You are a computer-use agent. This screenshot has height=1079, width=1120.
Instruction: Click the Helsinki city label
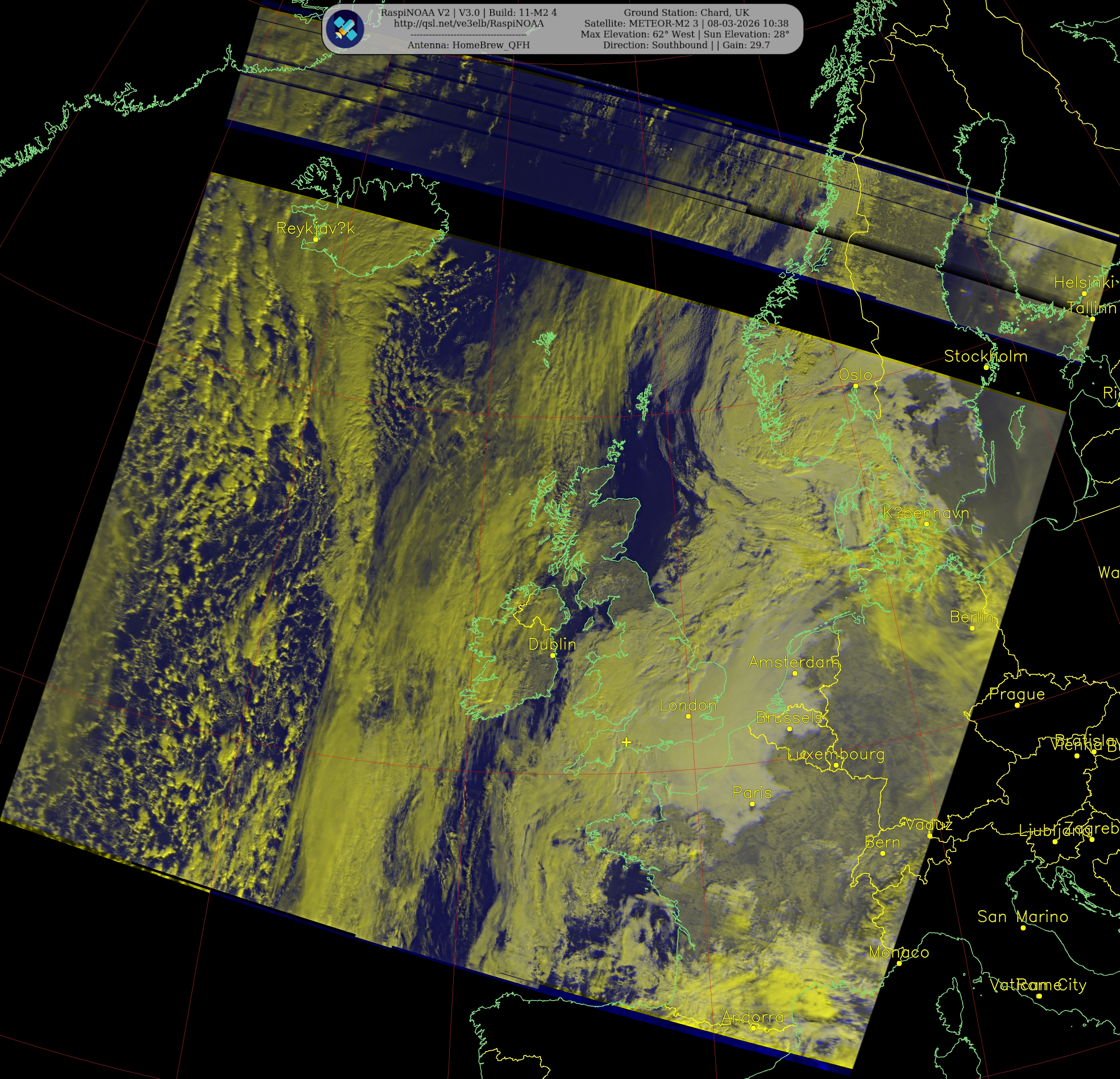[1083, 282]
